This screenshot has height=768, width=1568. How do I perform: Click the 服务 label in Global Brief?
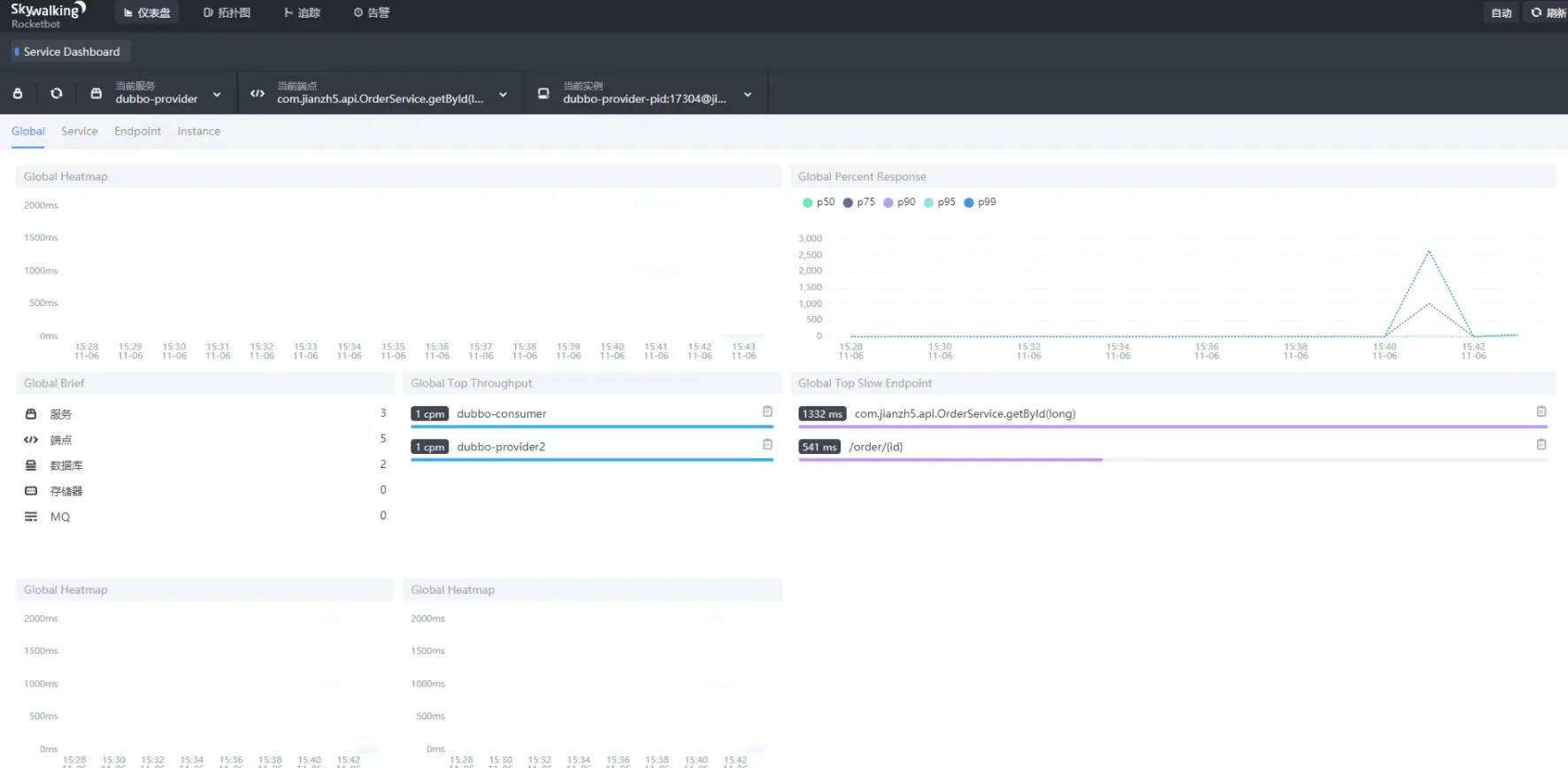[60, 413]
